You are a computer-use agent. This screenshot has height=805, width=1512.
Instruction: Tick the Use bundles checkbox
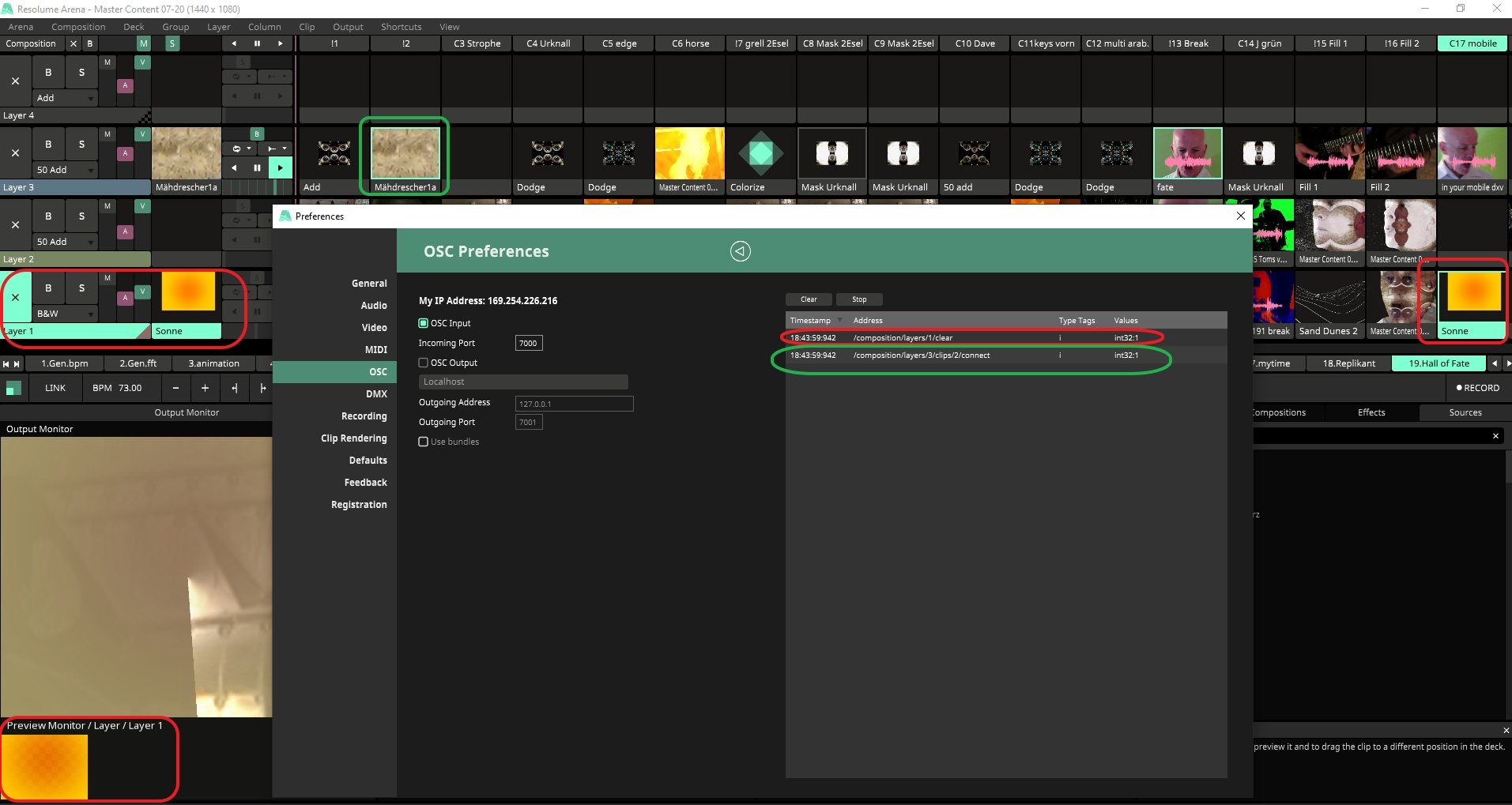point(424,442)
